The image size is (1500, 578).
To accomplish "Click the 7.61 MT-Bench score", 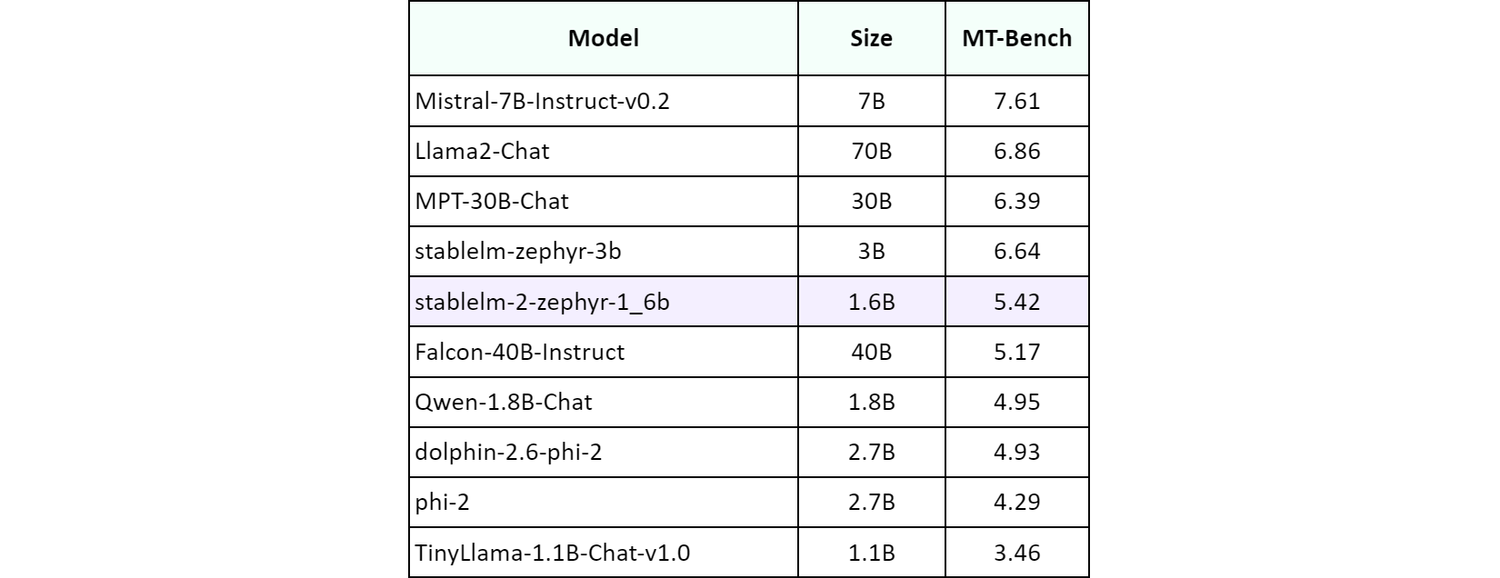I will (1017, 100).
